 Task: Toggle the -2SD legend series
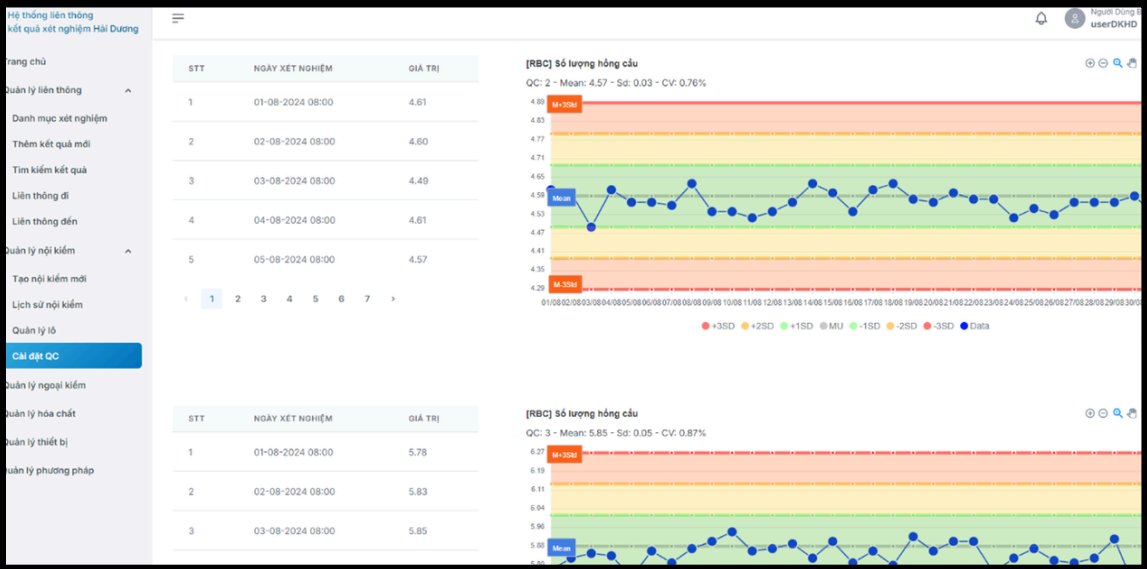click(x=902, y=326)
